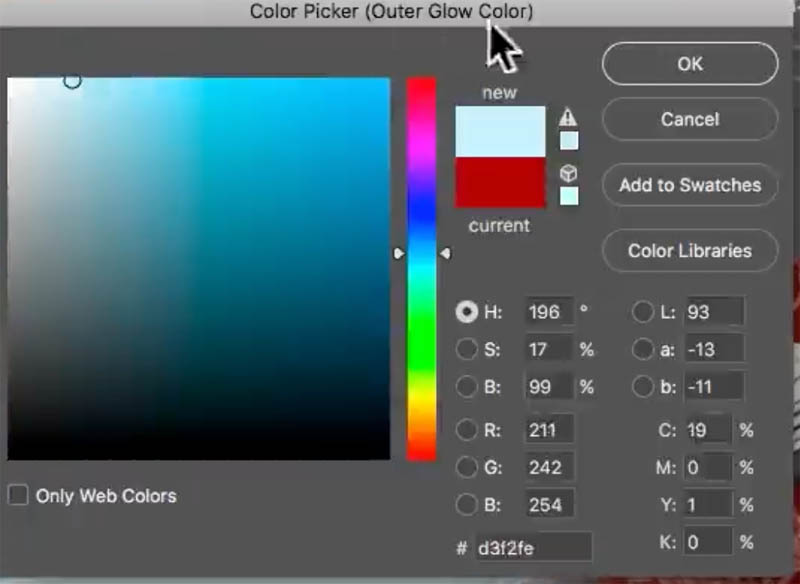Screen dimensions: 800x584
Task: Click the hex color input field
Action: [x=534, y=547]
